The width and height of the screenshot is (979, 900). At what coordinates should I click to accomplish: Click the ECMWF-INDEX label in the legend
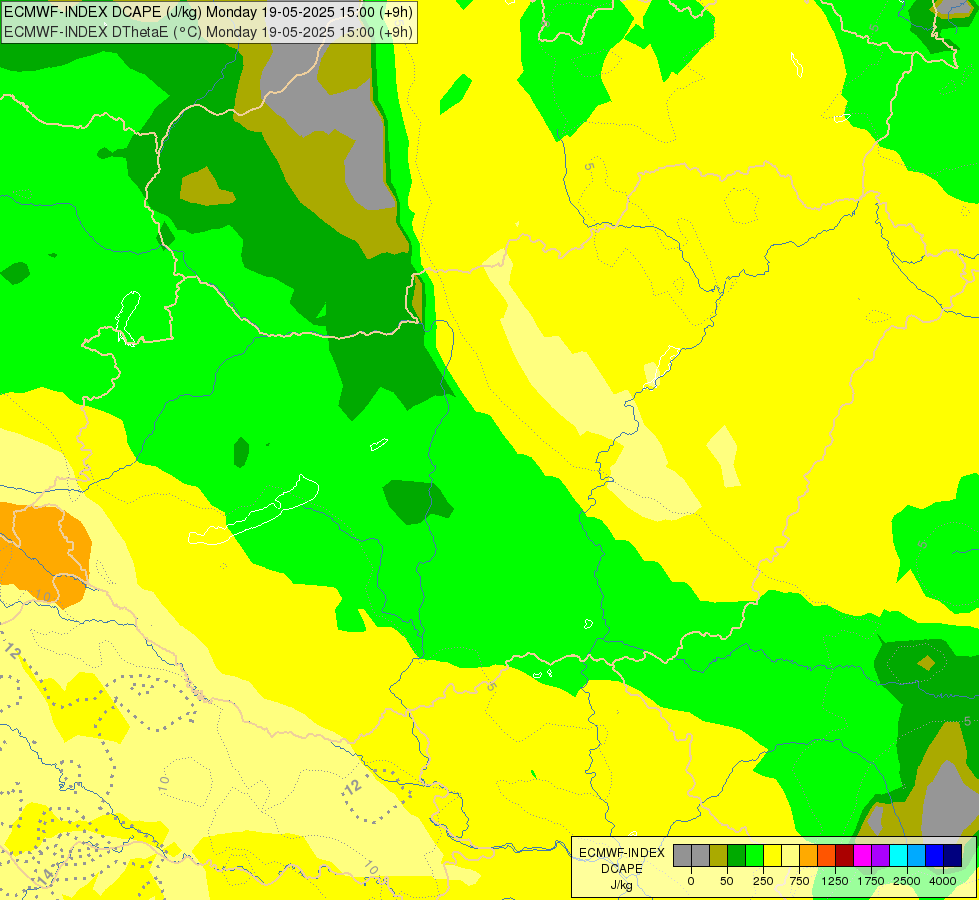[x=622, y=853]
